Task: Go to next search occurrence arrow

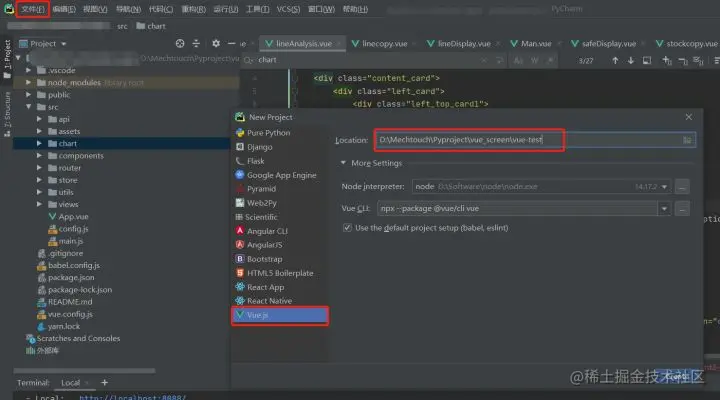Action: pyautogui.click(x=630, y=61)
